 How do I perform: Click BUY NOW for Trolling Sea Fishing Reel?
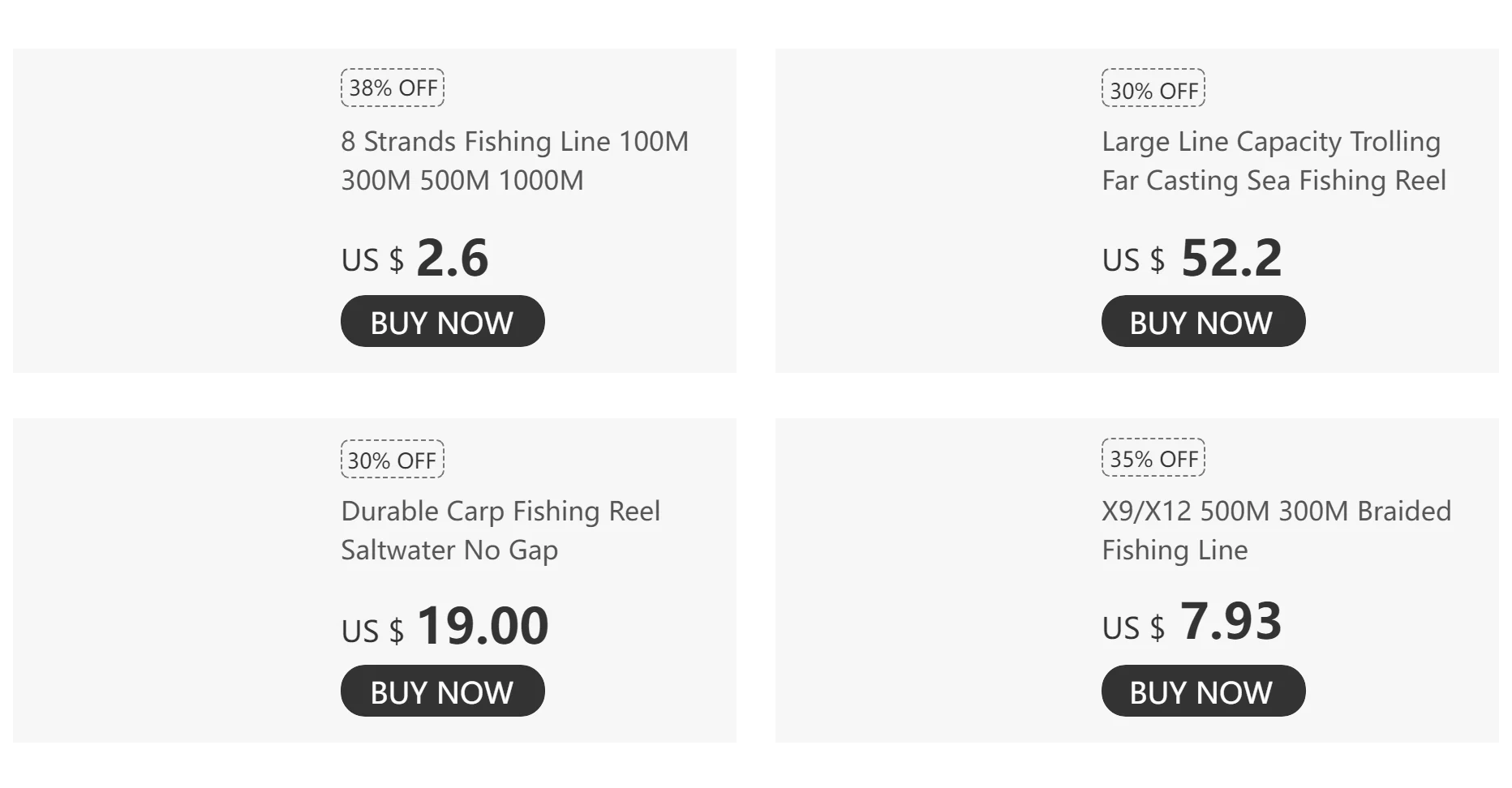(x=1203, y=321)
